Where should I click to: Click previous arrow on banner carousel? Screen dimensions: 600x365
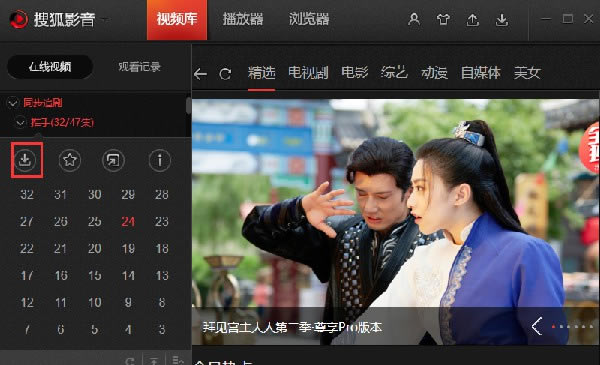point(537,326)
